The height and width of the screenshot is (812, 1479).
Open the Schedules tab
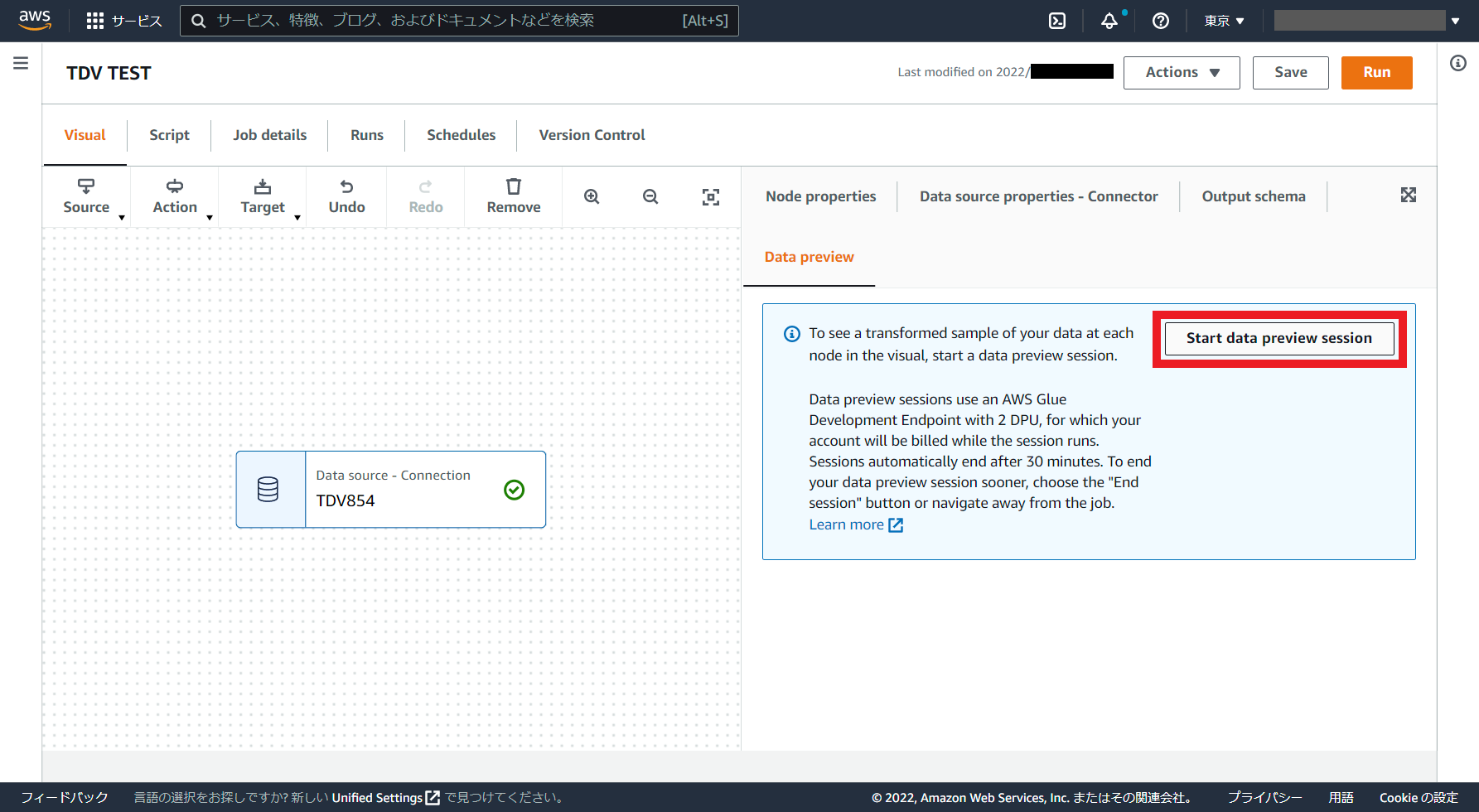pyautogui.click(x=462, y=135)
